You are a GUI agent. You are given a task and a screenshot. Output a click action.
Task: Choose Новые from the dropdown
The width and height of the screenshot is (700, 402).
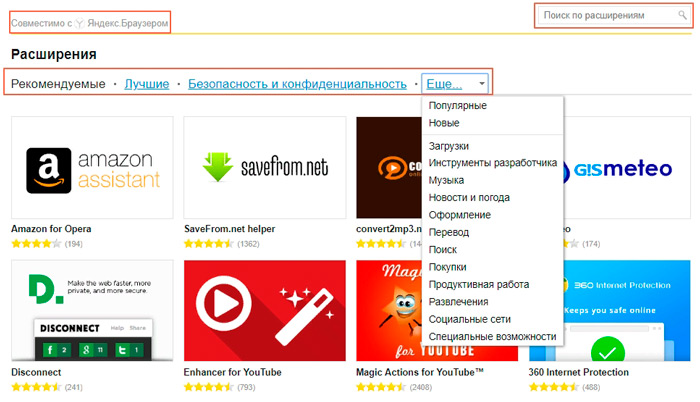click(x=444, y=123)
